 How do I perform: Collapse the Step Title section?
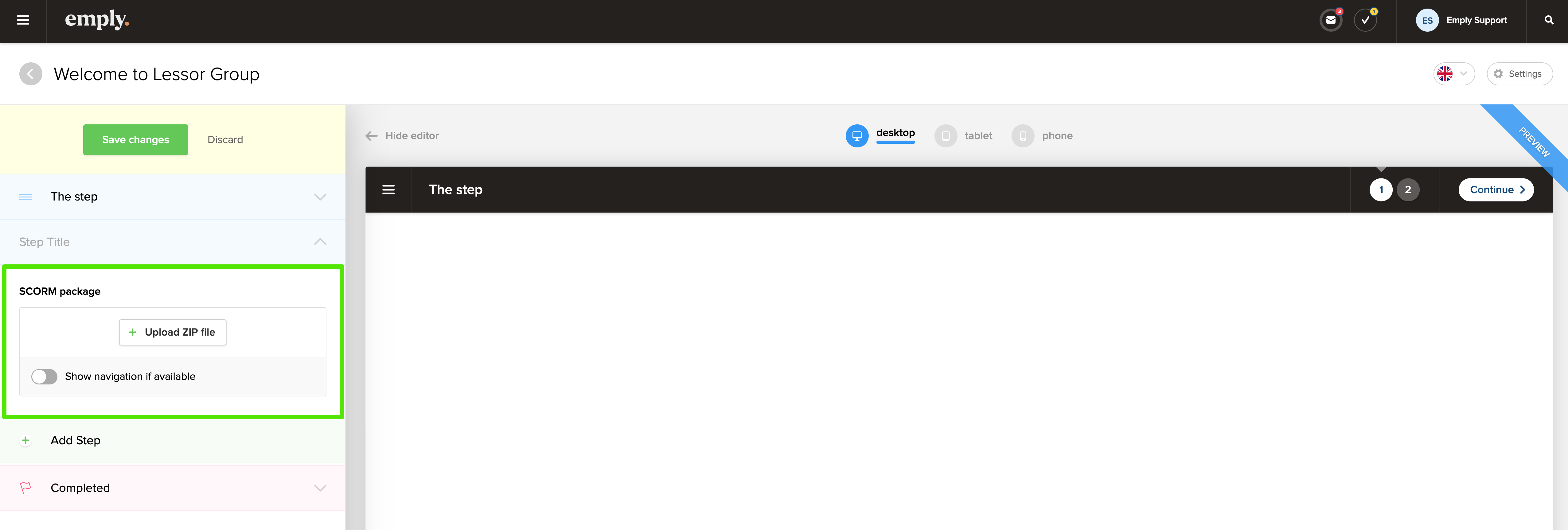(320, 242)
